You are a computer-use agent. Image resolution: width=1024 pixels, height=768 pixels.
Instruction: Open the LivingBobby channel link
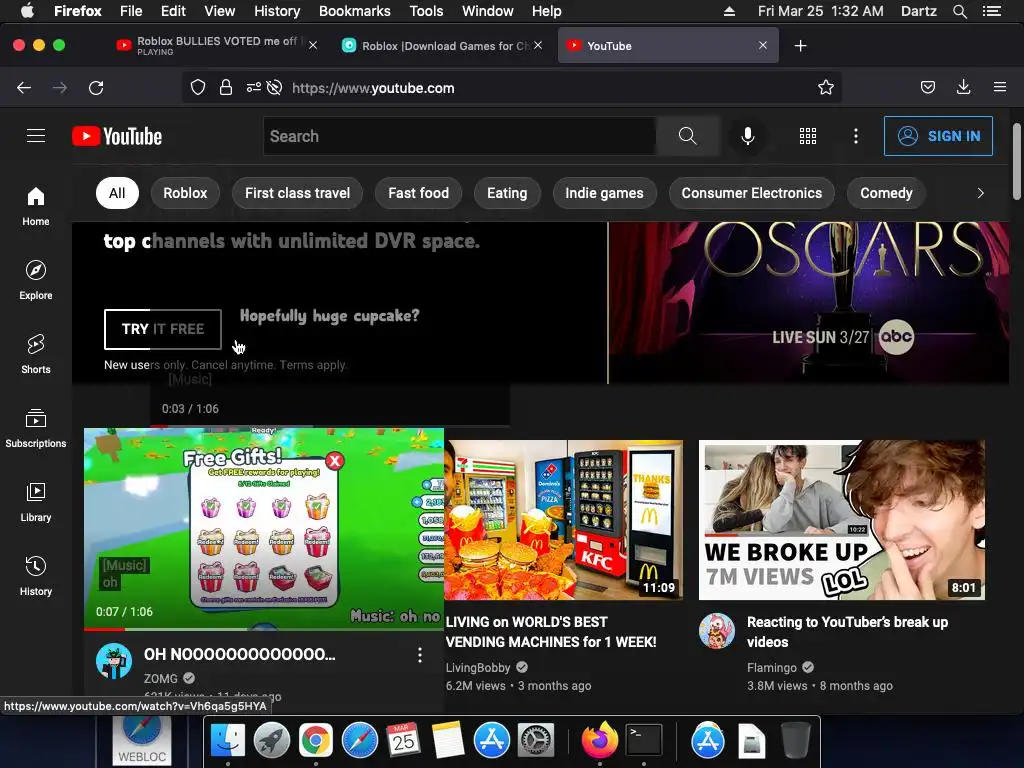pyautogui.click(x=477, y=667)
